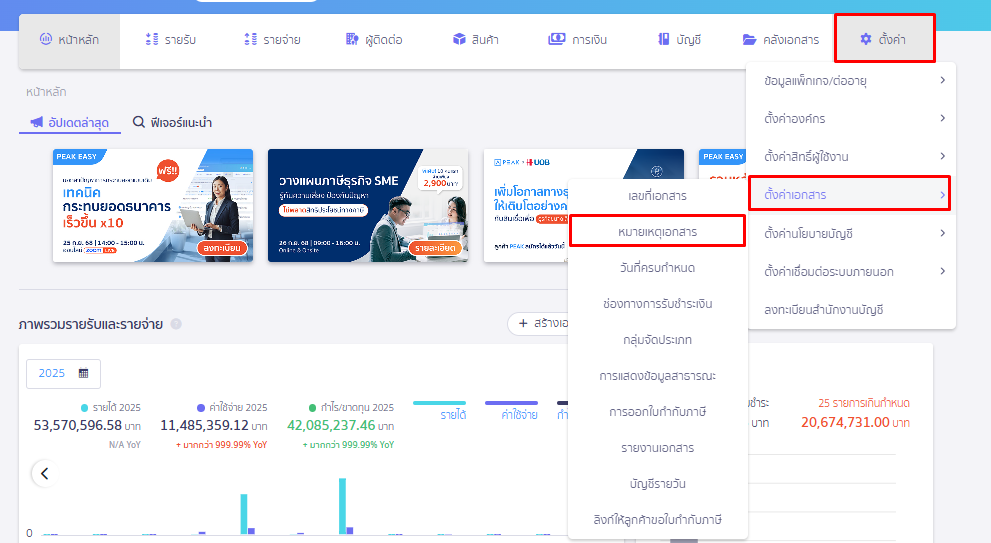Click the box icon of สินค้า
Viewport: 991px width, 543px height.
point(459,39)
